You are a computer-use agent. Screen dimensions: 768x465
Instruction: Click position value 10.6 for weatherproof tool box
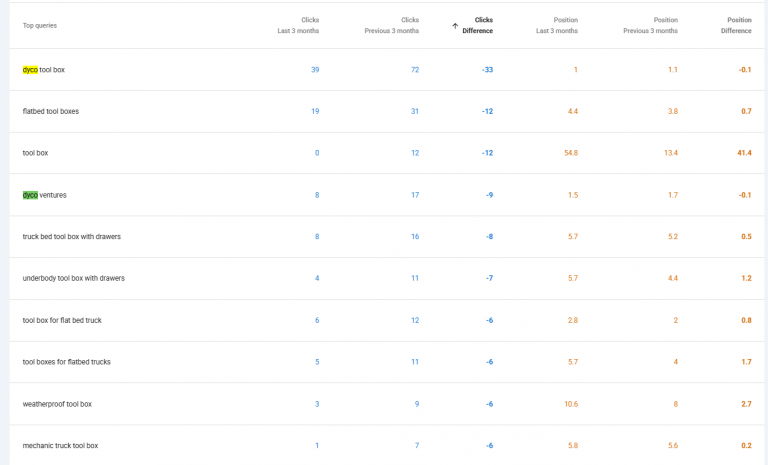tap(571, 404)
